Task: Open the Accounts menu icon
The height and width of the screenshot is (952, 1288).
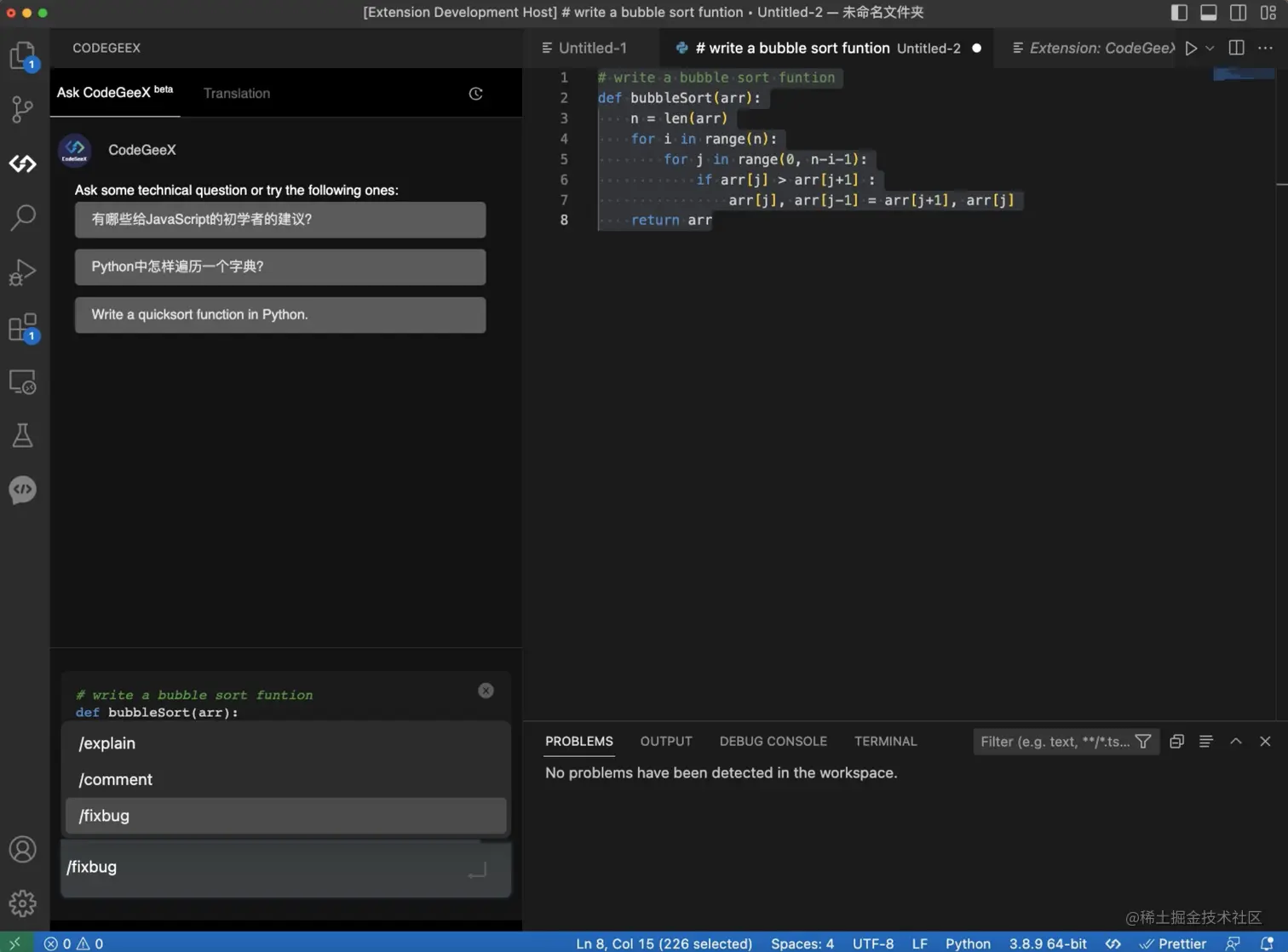Action: 23,849
